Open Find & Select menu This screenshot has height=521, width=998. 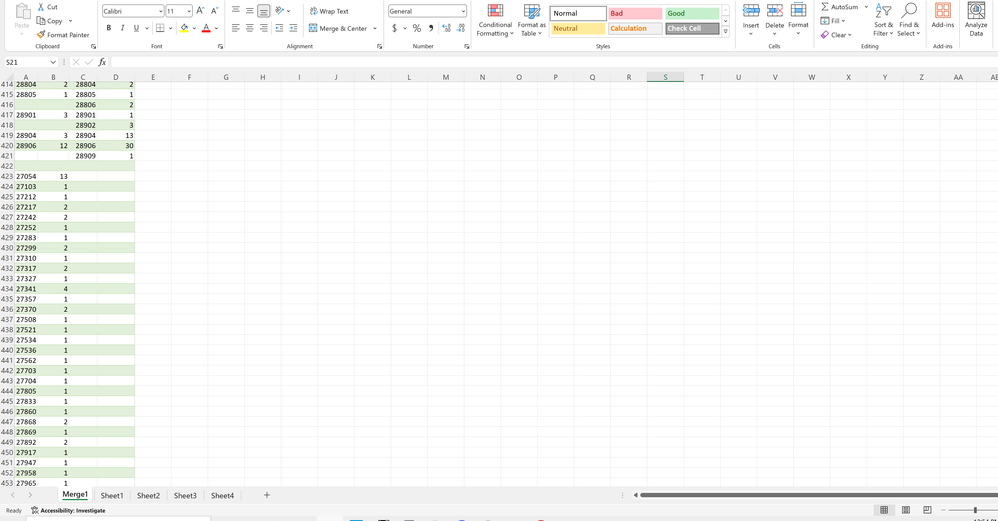(x=909, y=20)
